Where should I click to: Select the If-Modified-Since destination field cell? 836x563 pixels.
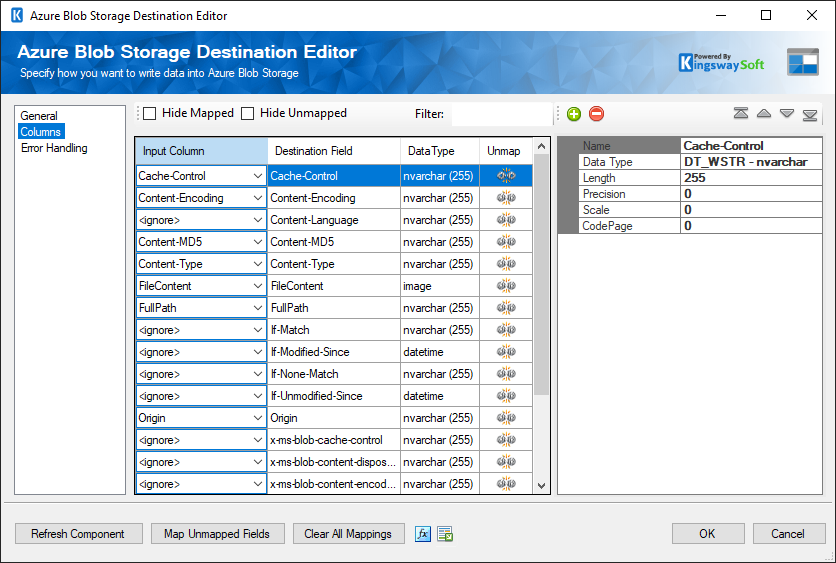(x=334, y=352)
